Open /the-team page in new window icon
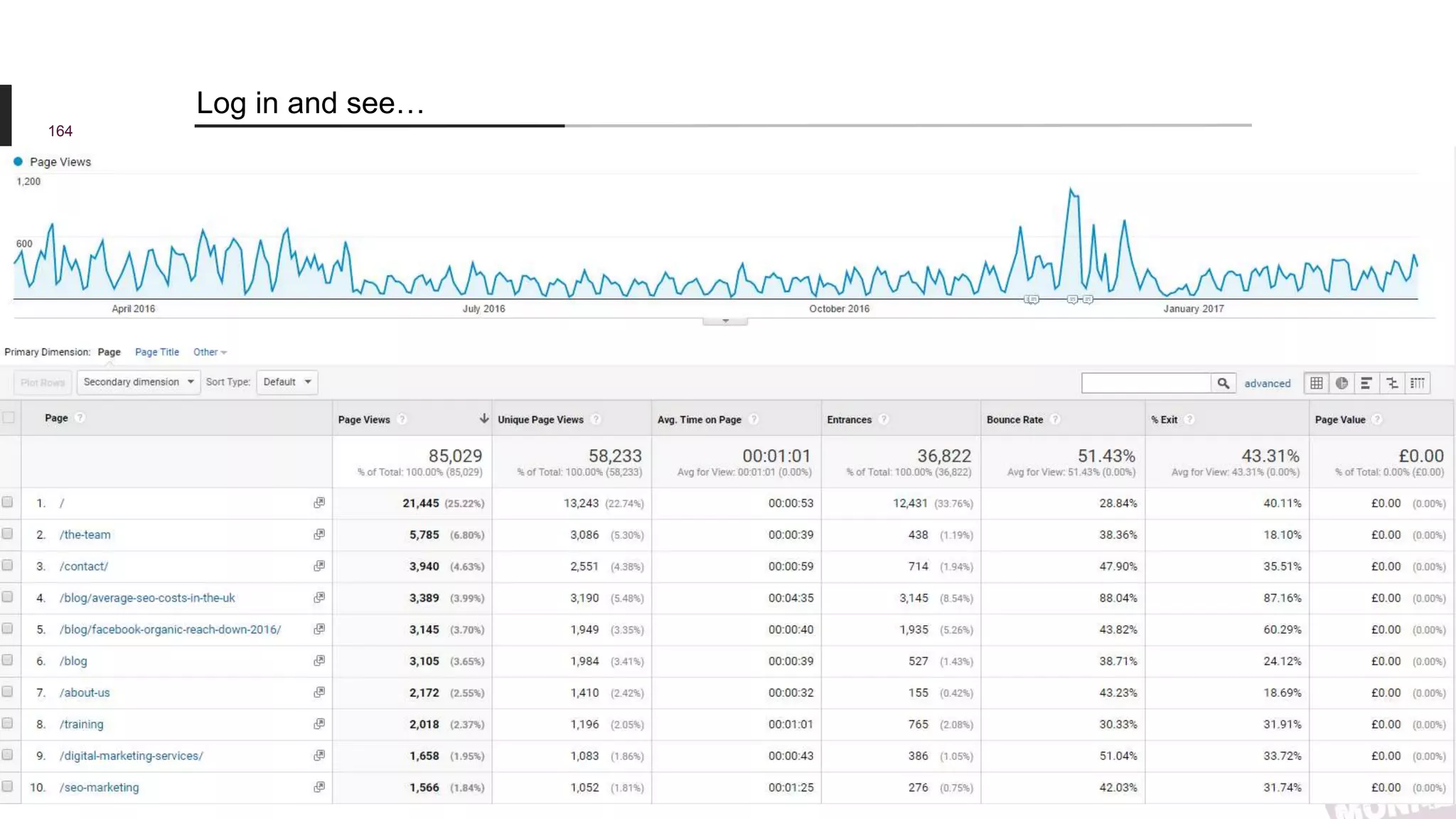 click(x=319, y=534)
